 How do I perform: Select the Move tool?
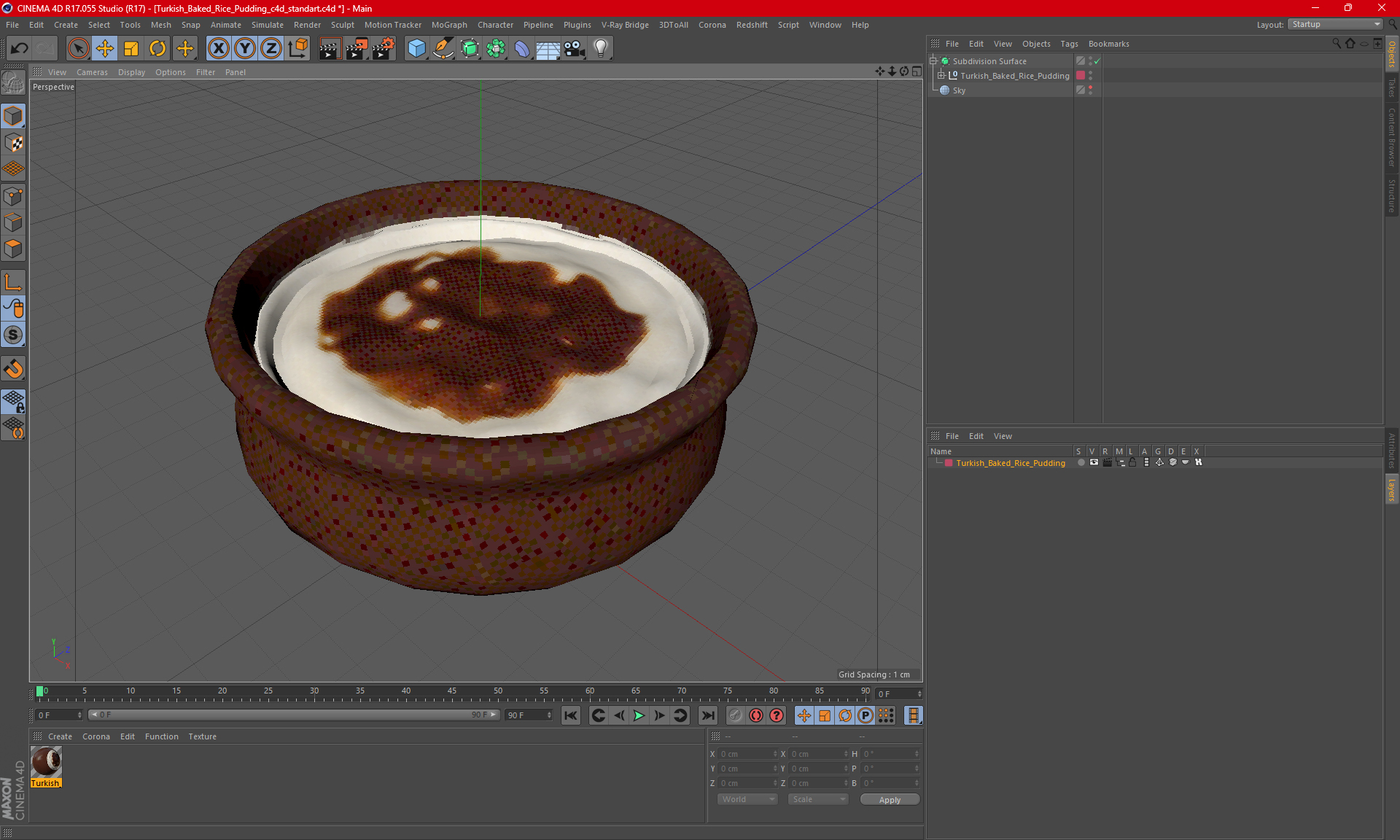tap(105, 49)
